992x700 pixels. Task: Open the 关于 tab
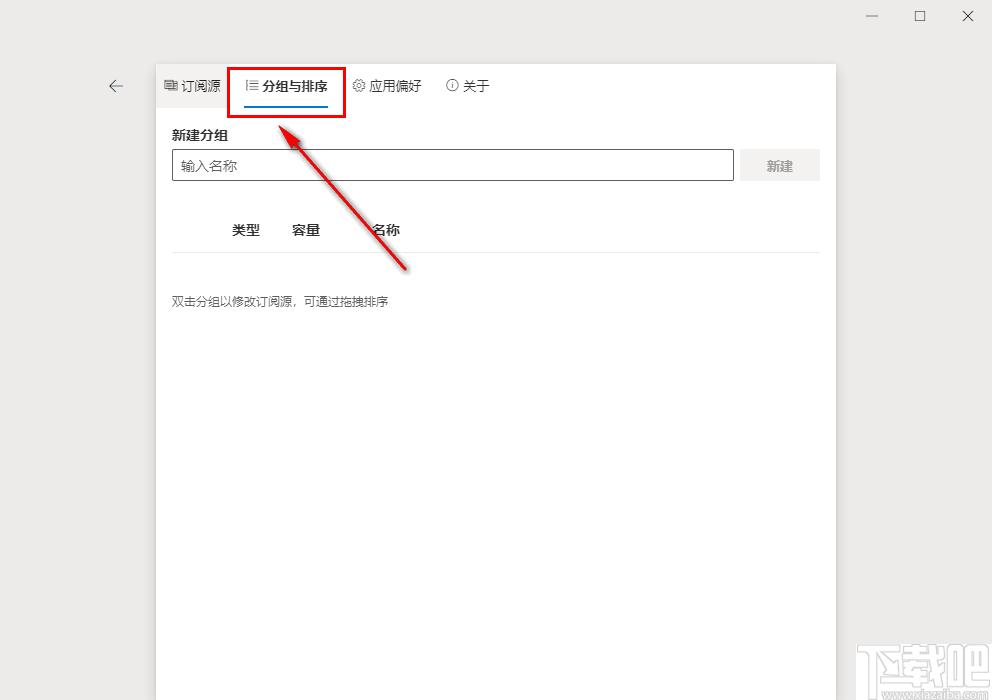point(468,86)
